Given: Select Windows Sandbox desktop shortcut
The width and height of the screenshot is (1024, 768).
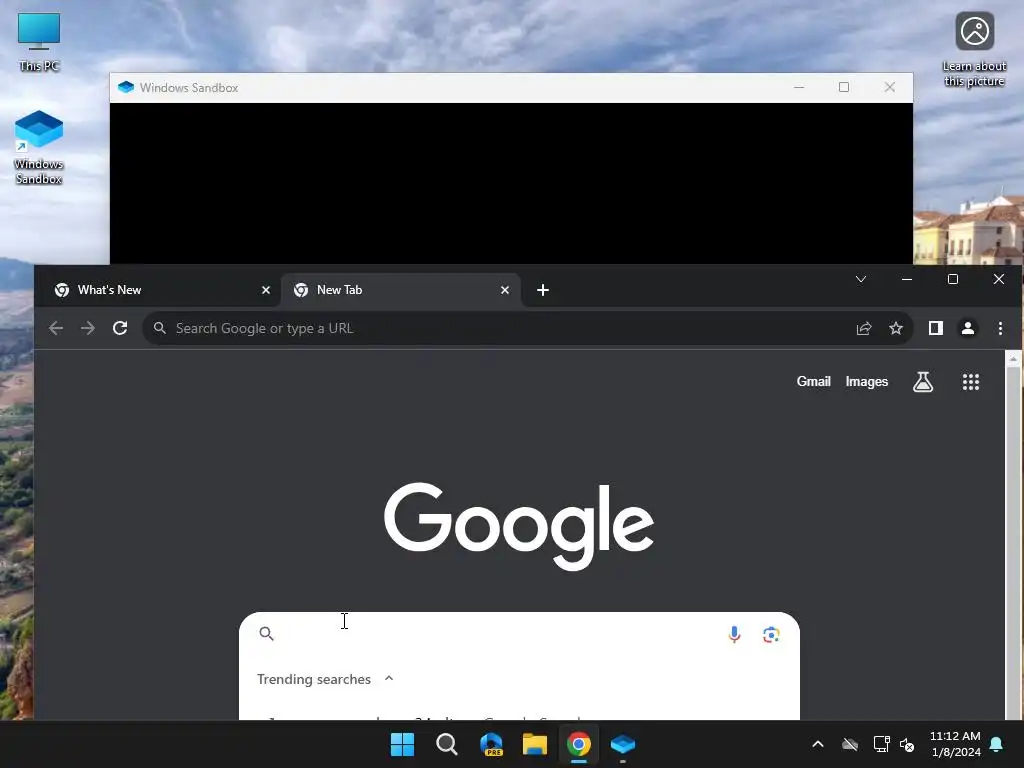Looking at the screenshot, I should click(x=39, y=148).
